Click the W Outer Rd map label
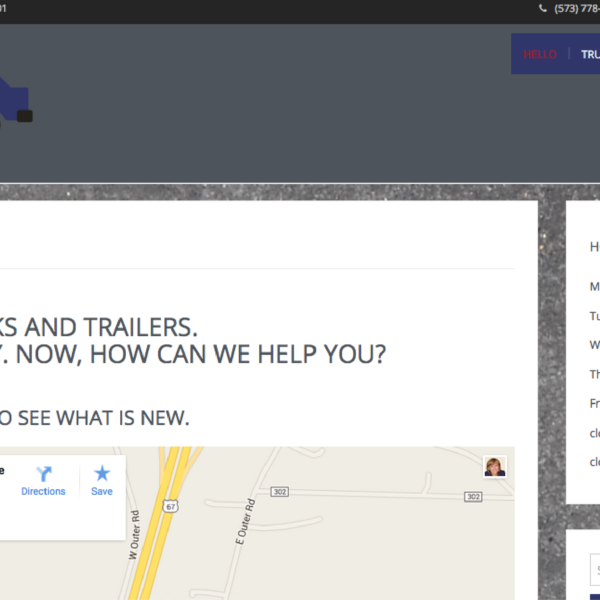The width and height of the screenshot is (600, 600). [x=134, y=535]
